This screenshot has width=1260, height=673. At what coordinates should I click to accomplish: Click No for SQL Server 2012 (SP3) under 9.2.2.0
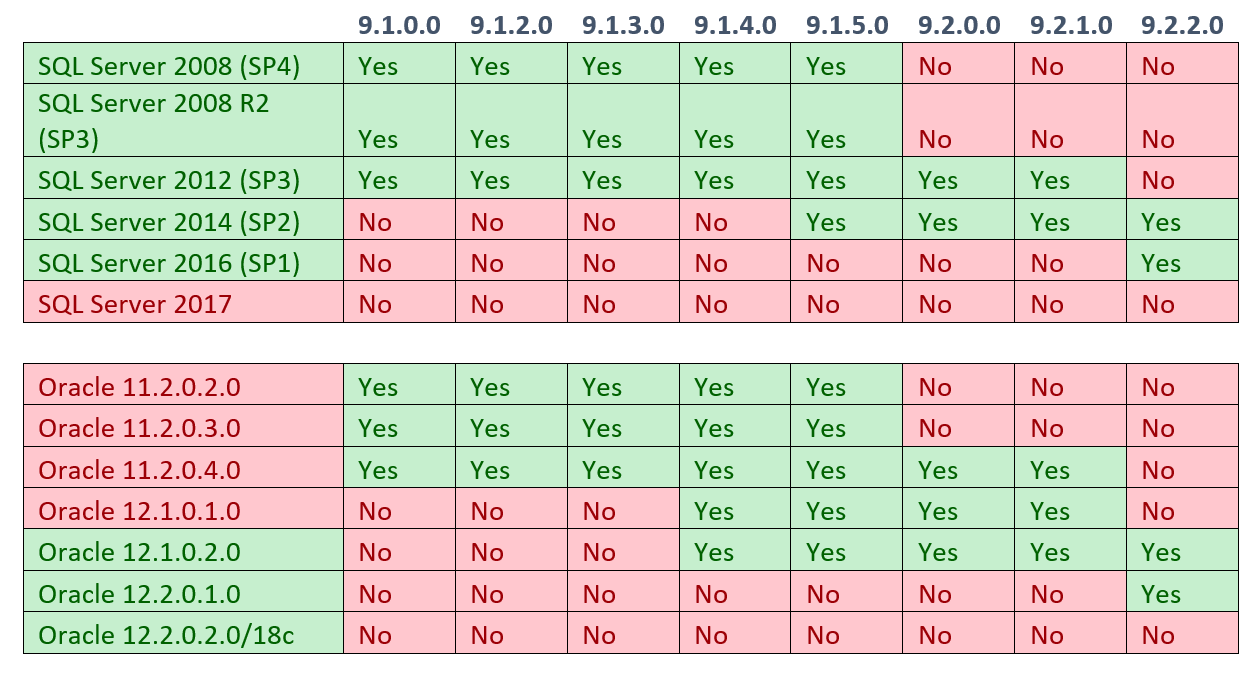(1158, 181)
